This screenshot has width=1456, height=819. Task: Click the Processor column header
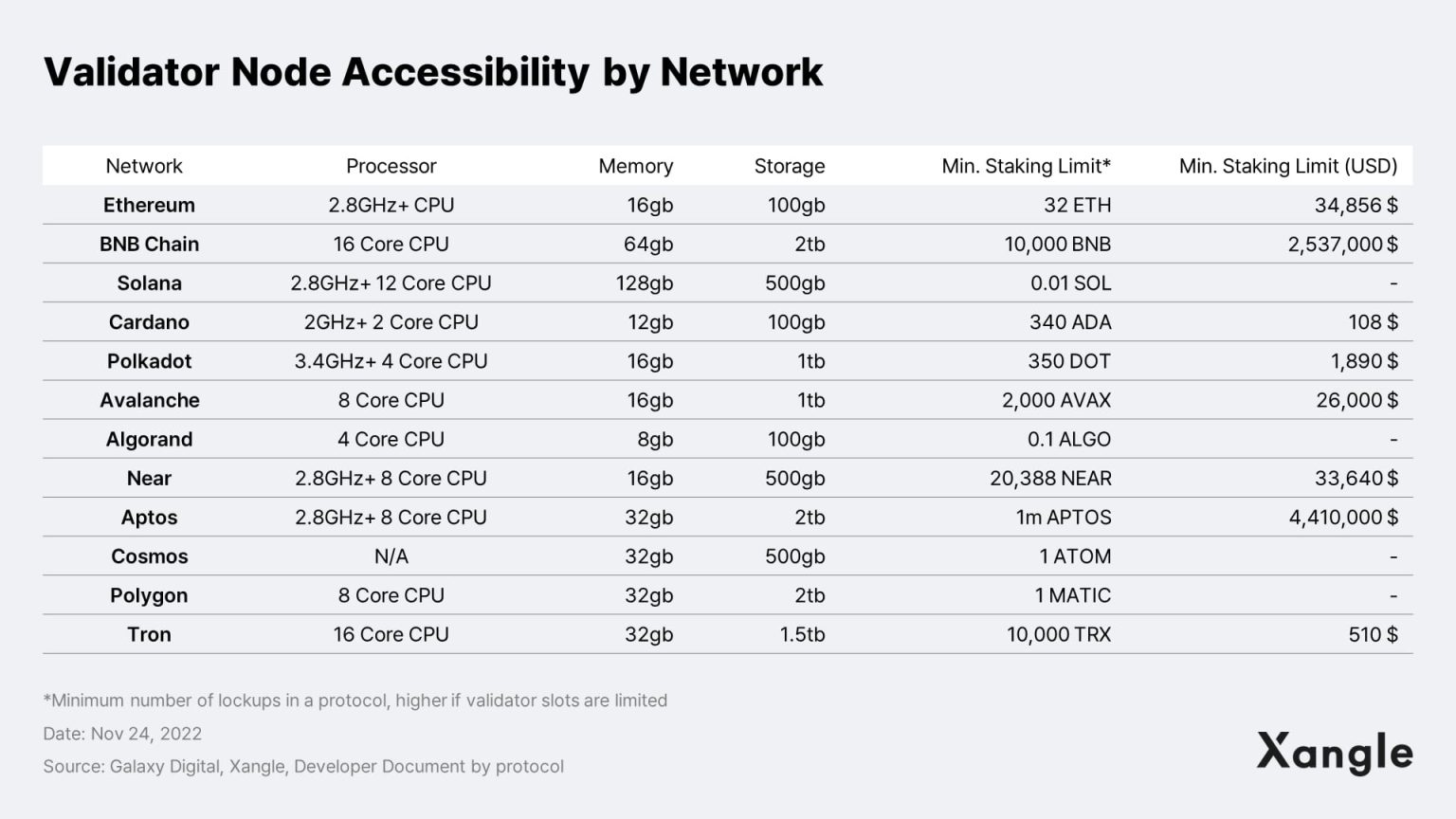[391, 166]
